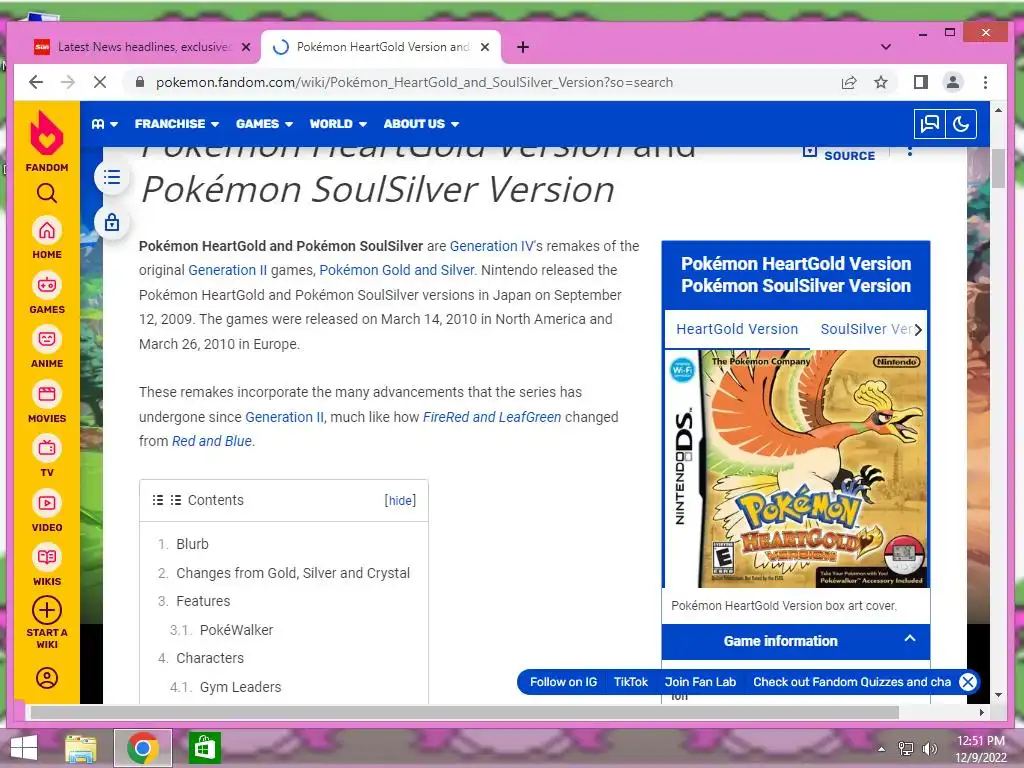The width and height of the screenshot is (1024, 768).
Task: Hide the Contents box
Action: pyautogui.click(x=400, y=500)
